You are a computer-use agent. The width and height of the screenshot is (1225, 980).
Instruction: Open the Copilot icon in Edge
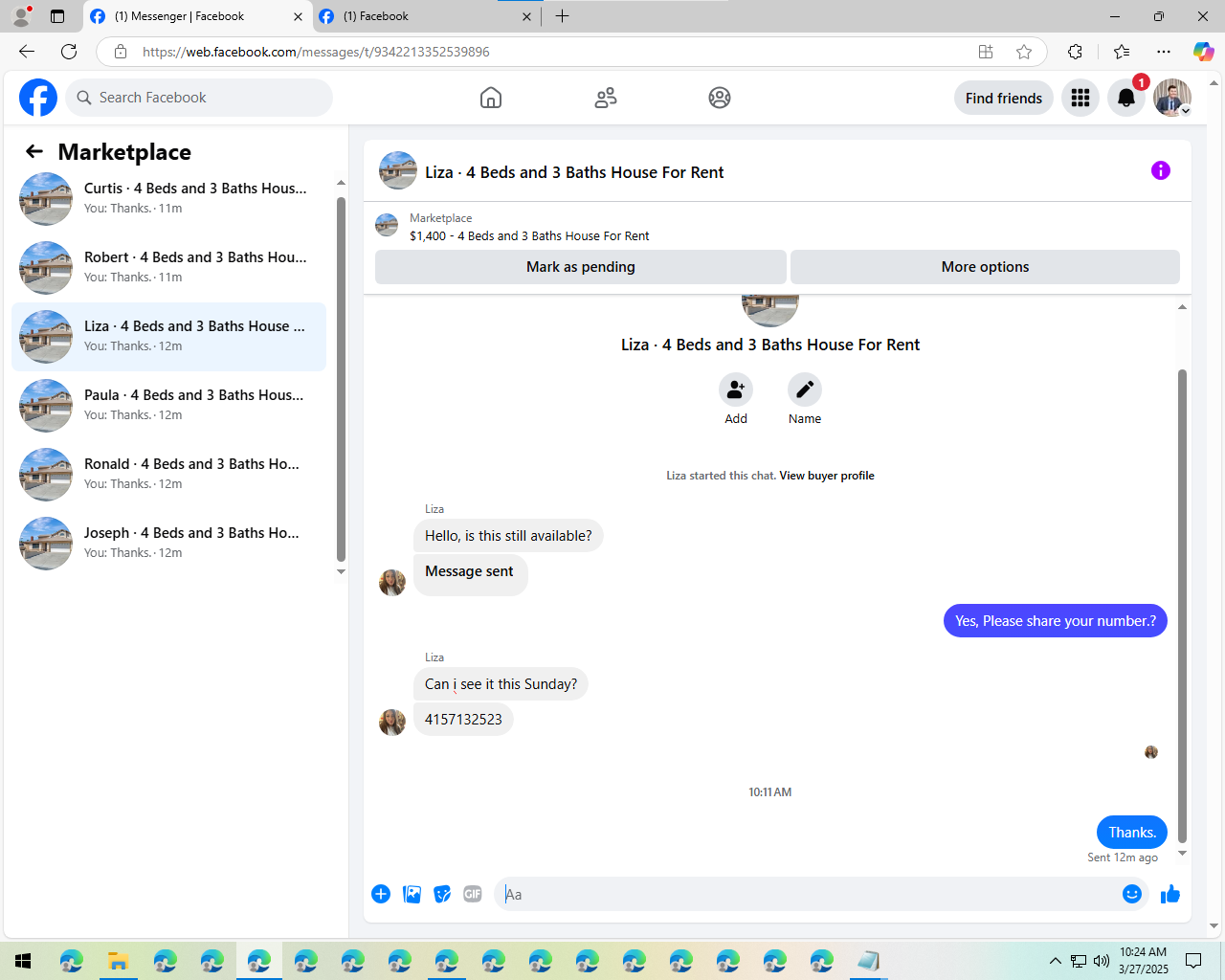1203,52
